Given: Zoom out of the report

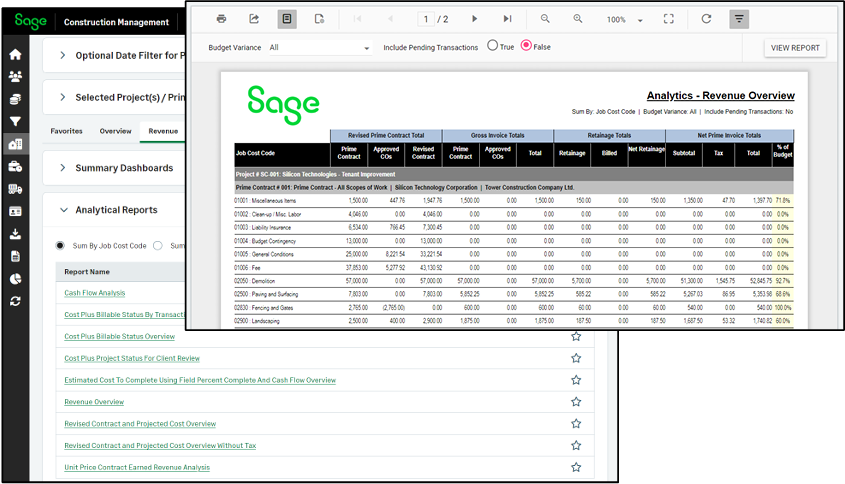Looking at the screenshot, I should pyautogui.click(x=545, y=19).
